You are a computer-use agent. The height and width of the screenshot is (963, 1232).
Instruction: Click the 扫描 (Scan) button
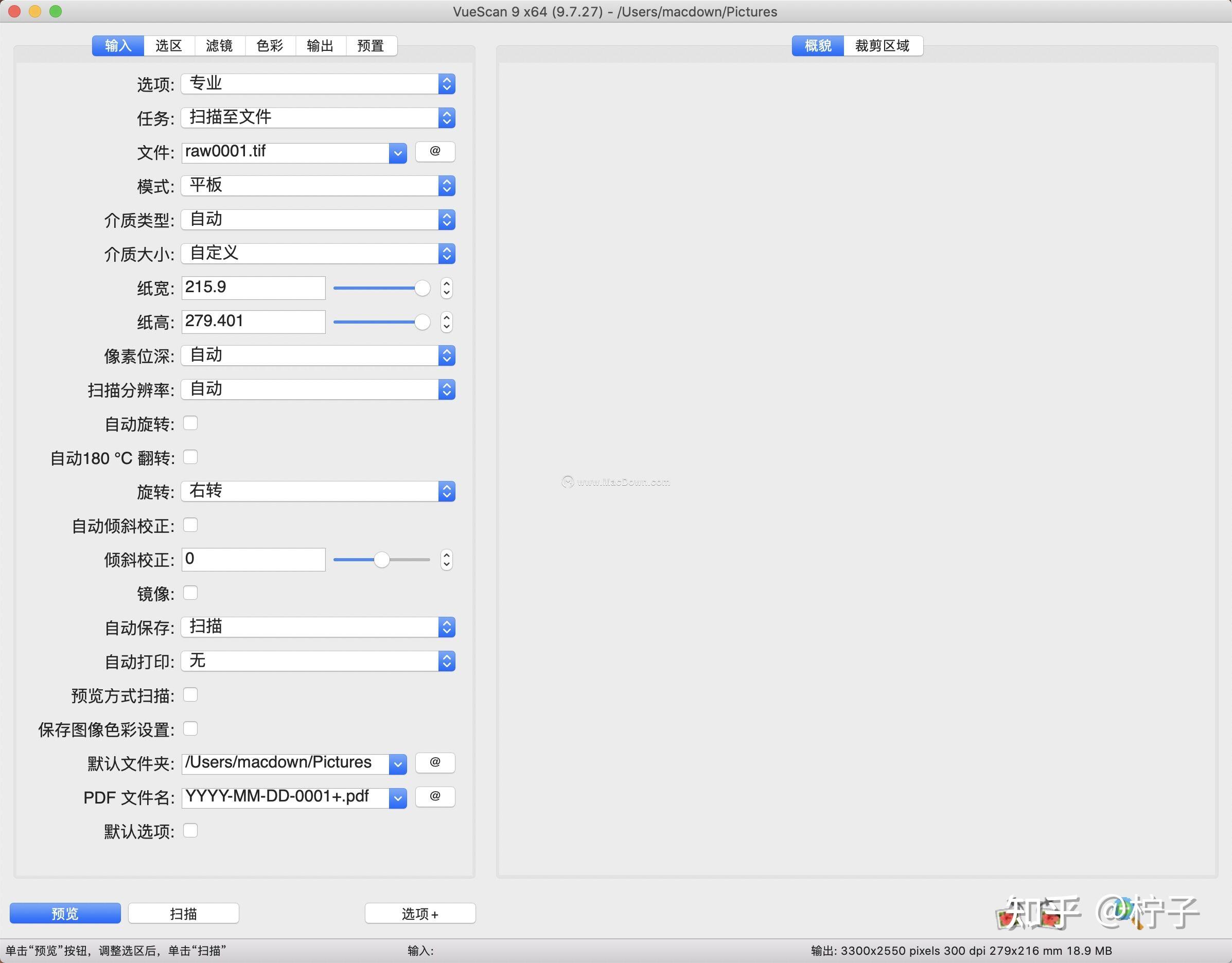183,913
